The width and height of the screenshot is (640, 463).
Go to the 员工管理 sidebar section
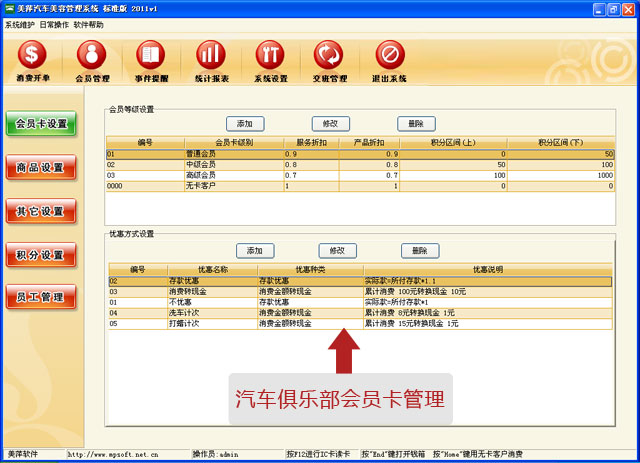tap(40, 298)
